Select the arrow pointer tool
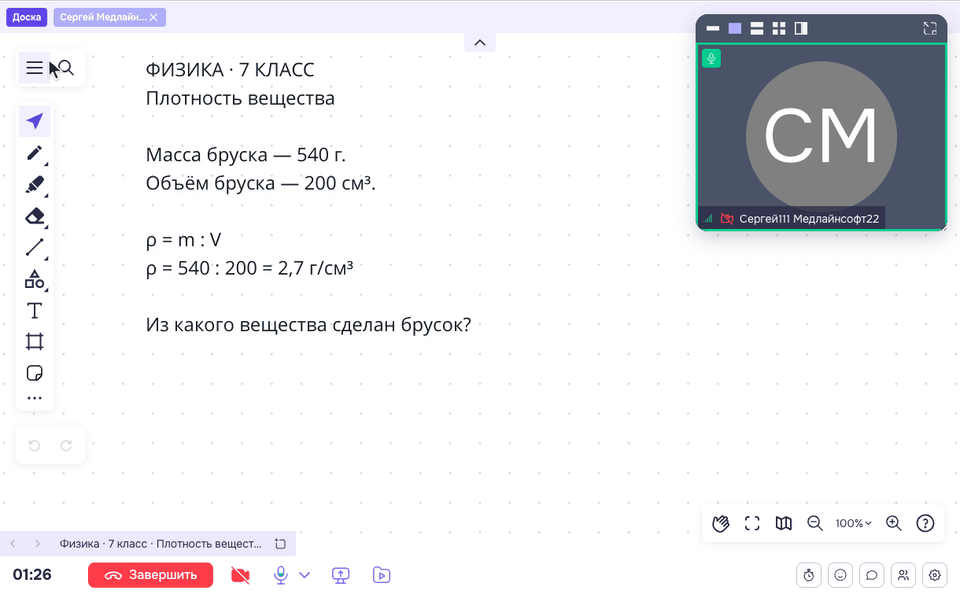 tap(35, 121)
